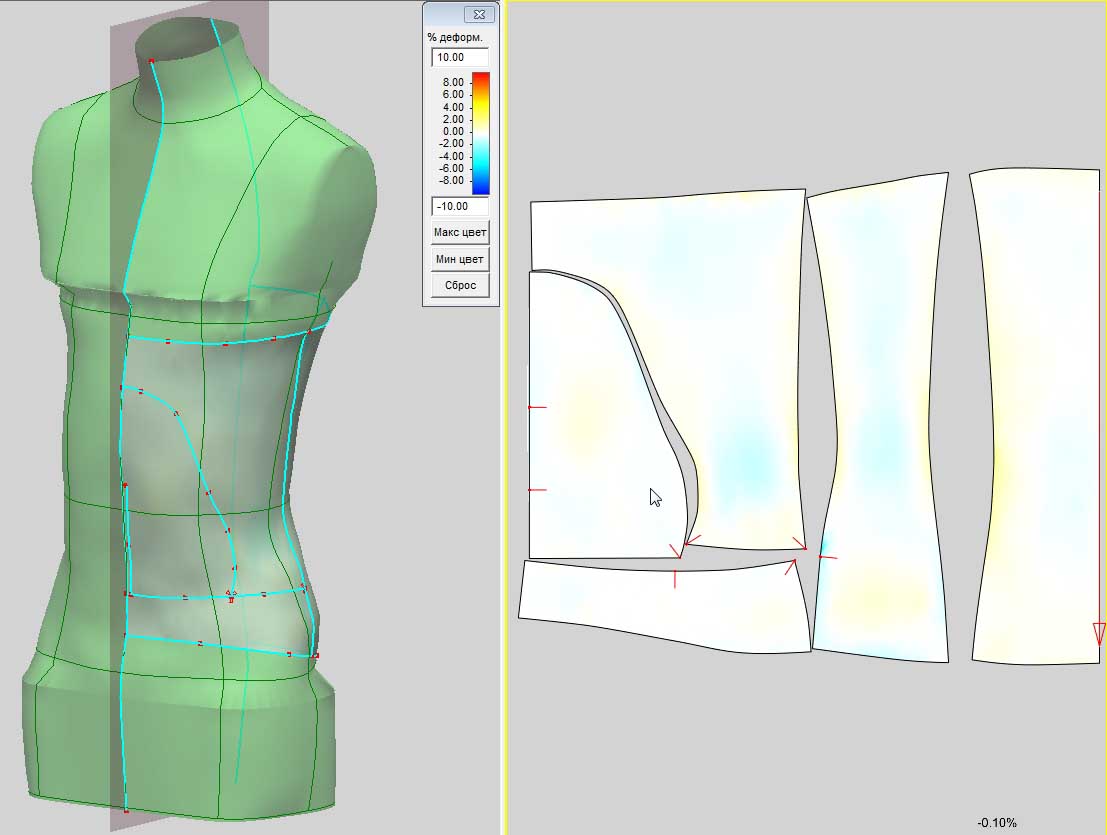Select the narrow rightmost pattern piece
1107x835 pixels.
[x=1040, y=420]
